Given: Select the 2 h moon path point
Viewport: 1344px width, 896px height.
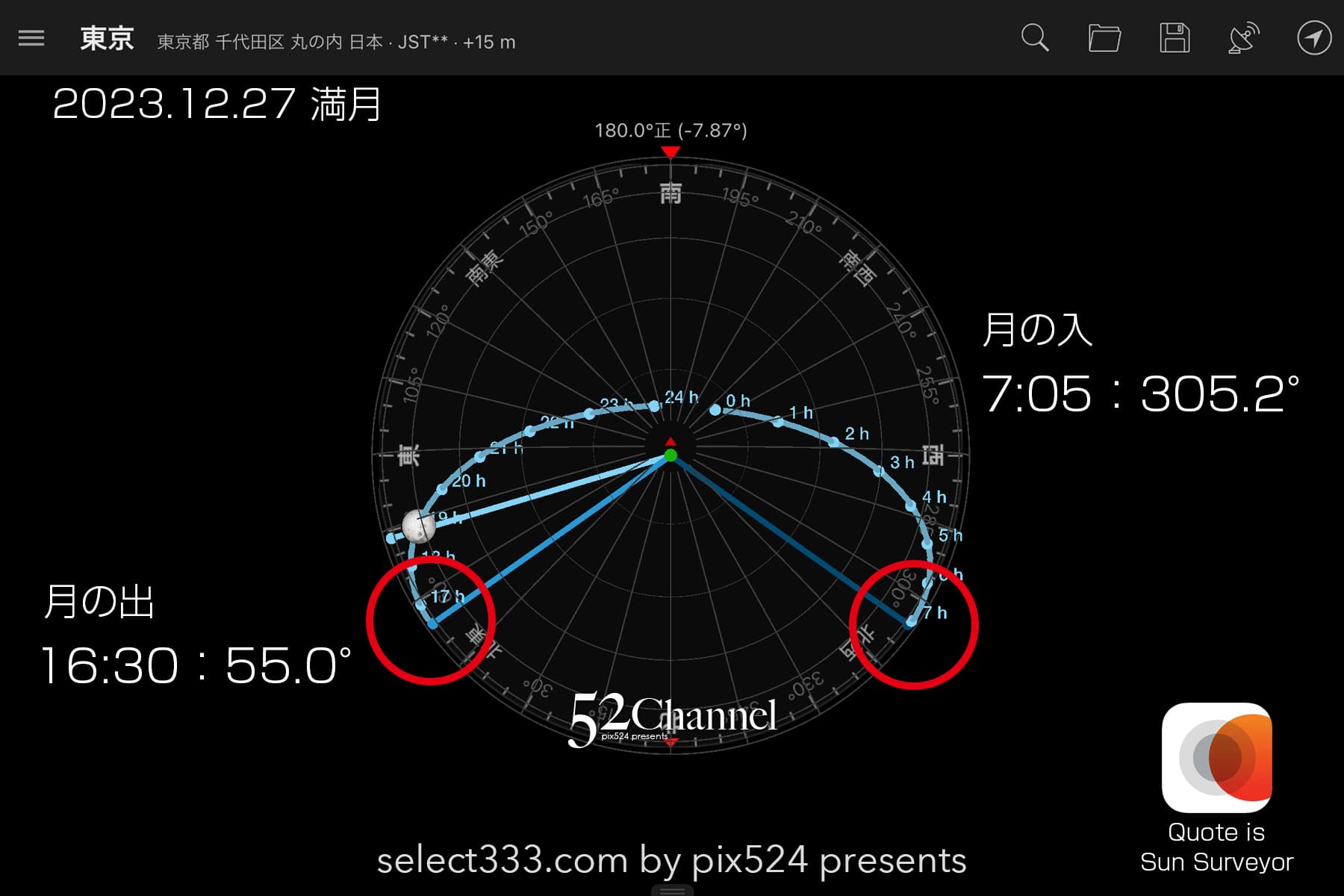Looking at the screenshot, I should click(x=834, y=442).
